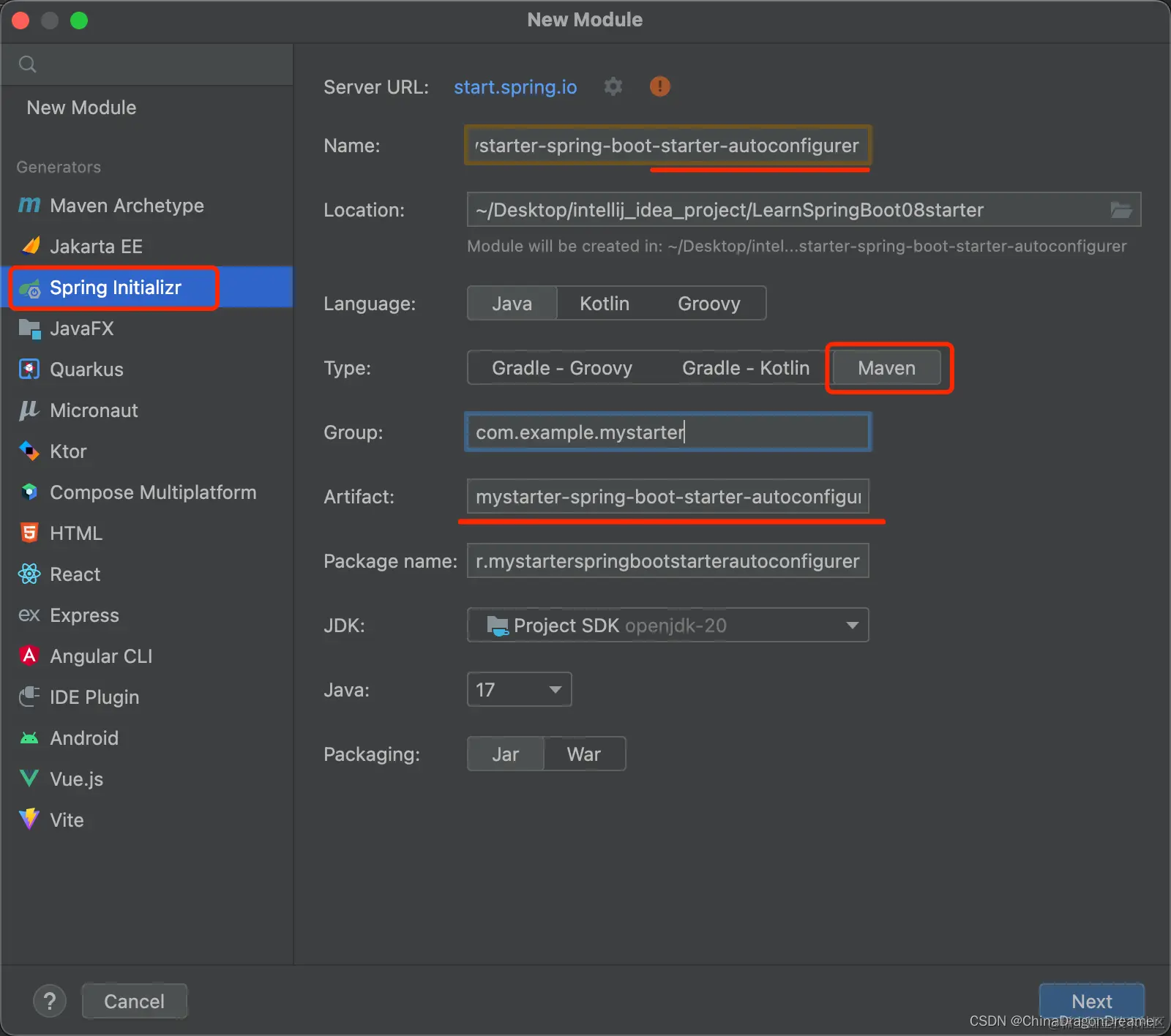Set language to Groovy
The image size is (1171, 1036).
(709, 304)
